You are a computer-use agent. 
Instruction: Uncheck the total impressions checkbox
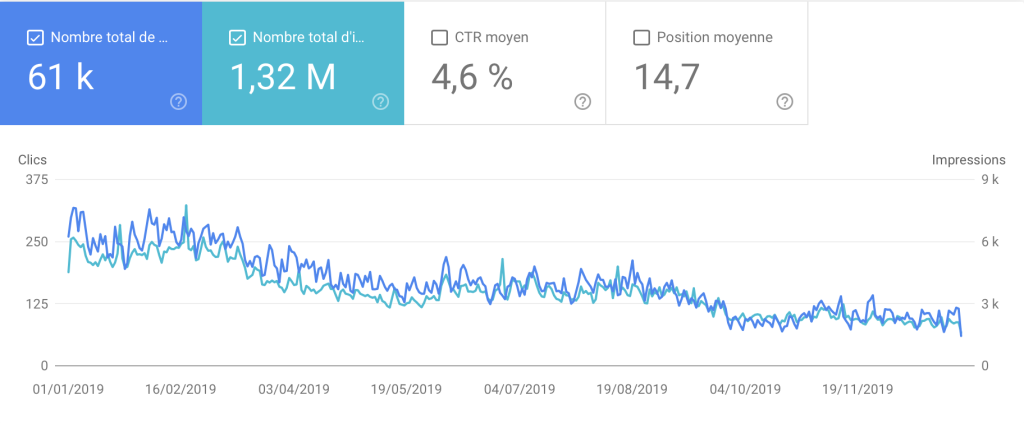point(237,38)
